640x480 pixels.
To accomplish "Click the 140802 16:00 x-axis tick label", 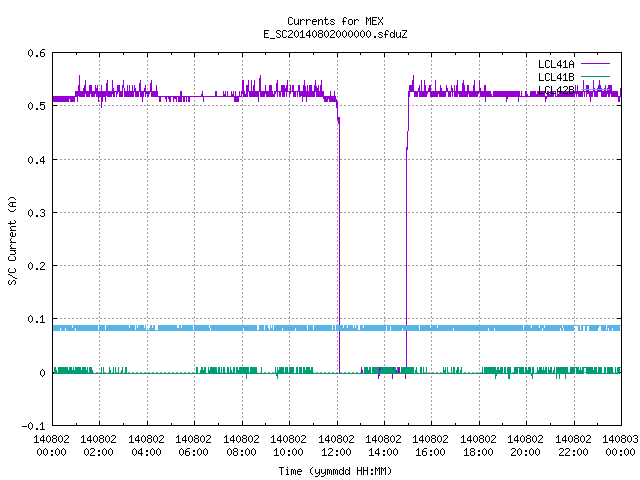I will pyautogui.click(x=430, y=446).
